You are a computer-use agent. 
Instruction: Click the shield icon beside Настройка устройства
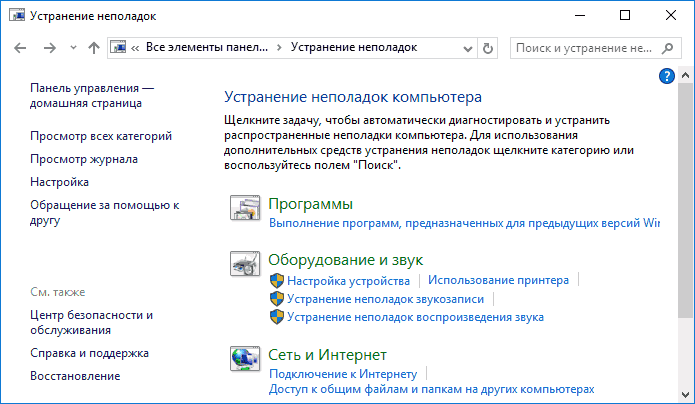(x=277, y=281)
